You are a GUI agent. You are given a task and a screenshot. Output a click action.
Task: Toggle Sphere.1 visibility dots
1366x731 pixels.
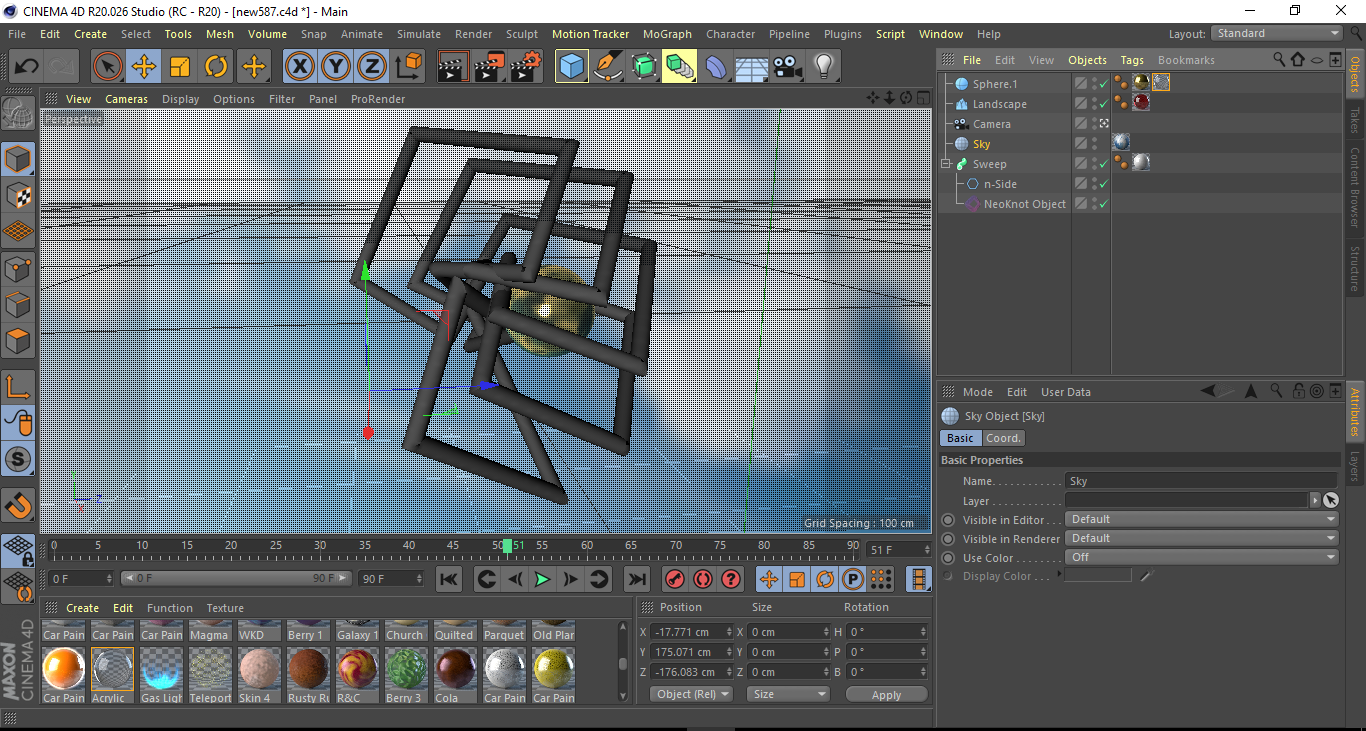1095,84
